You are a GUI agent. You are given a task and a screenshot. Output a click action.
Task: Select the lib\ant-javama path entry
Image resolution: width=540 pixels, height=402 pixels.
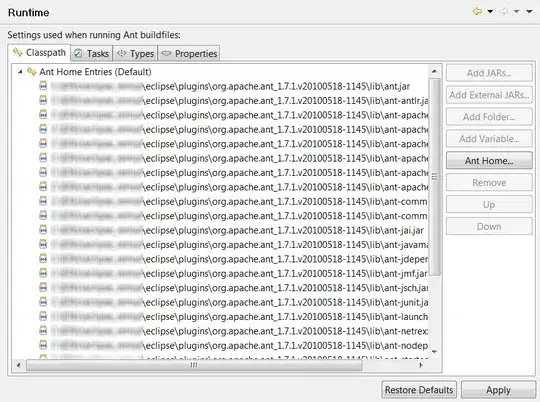click(x=239, y=245)
